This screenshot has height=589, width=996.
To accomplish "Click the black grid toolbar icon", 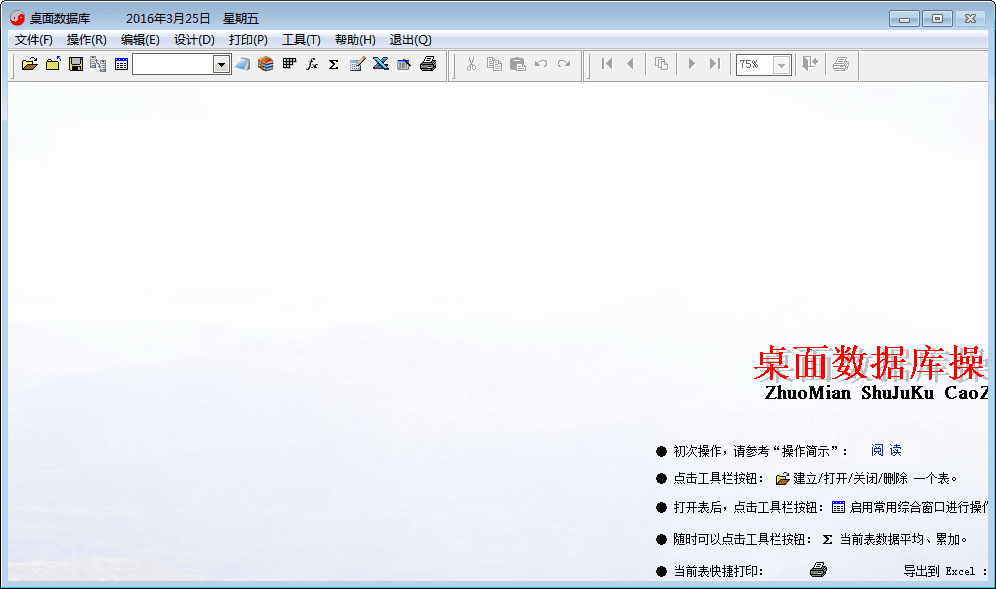I will 289,64.
